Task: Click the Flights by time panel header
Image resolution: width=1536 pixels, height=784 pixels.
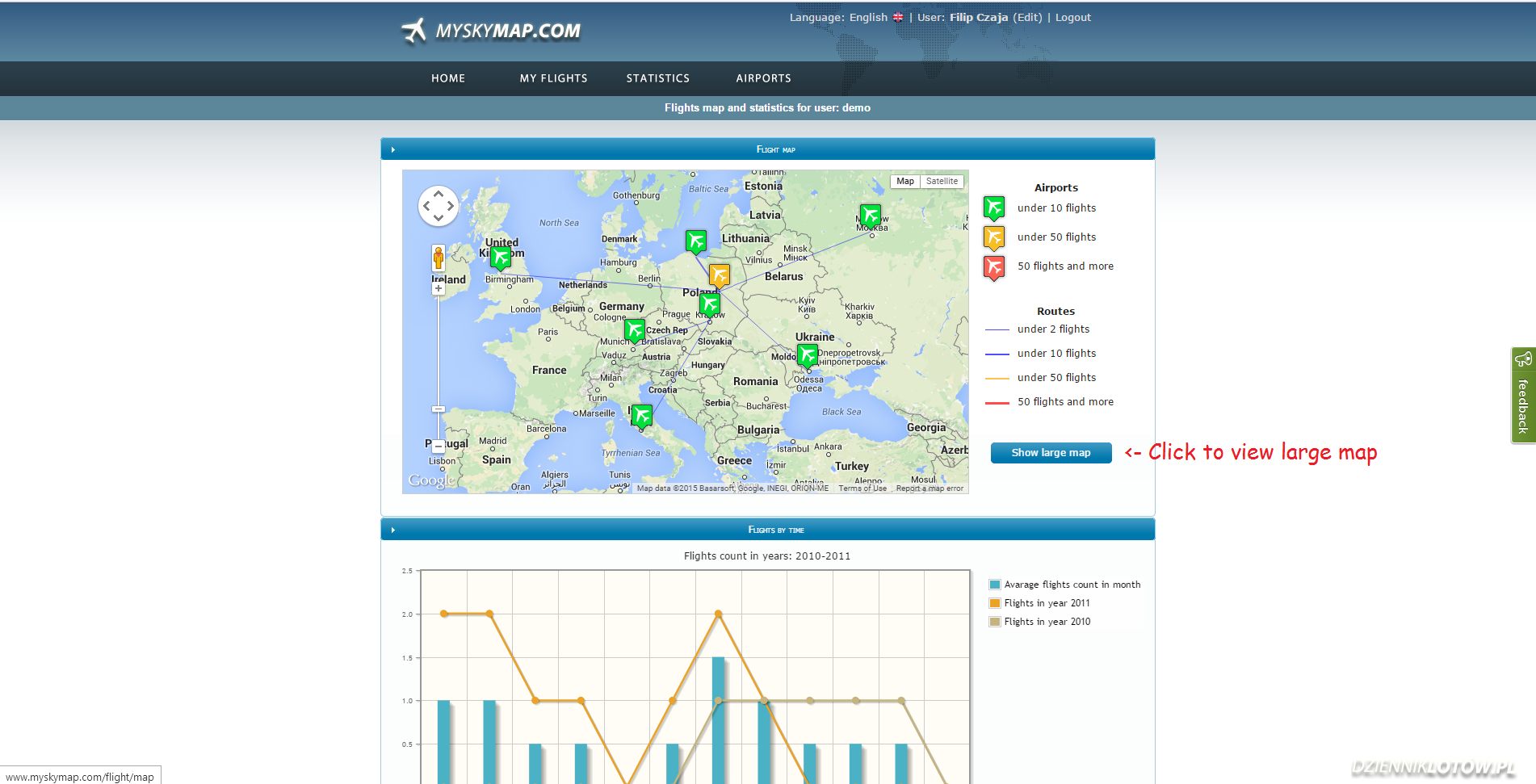Action: point(768,530)
